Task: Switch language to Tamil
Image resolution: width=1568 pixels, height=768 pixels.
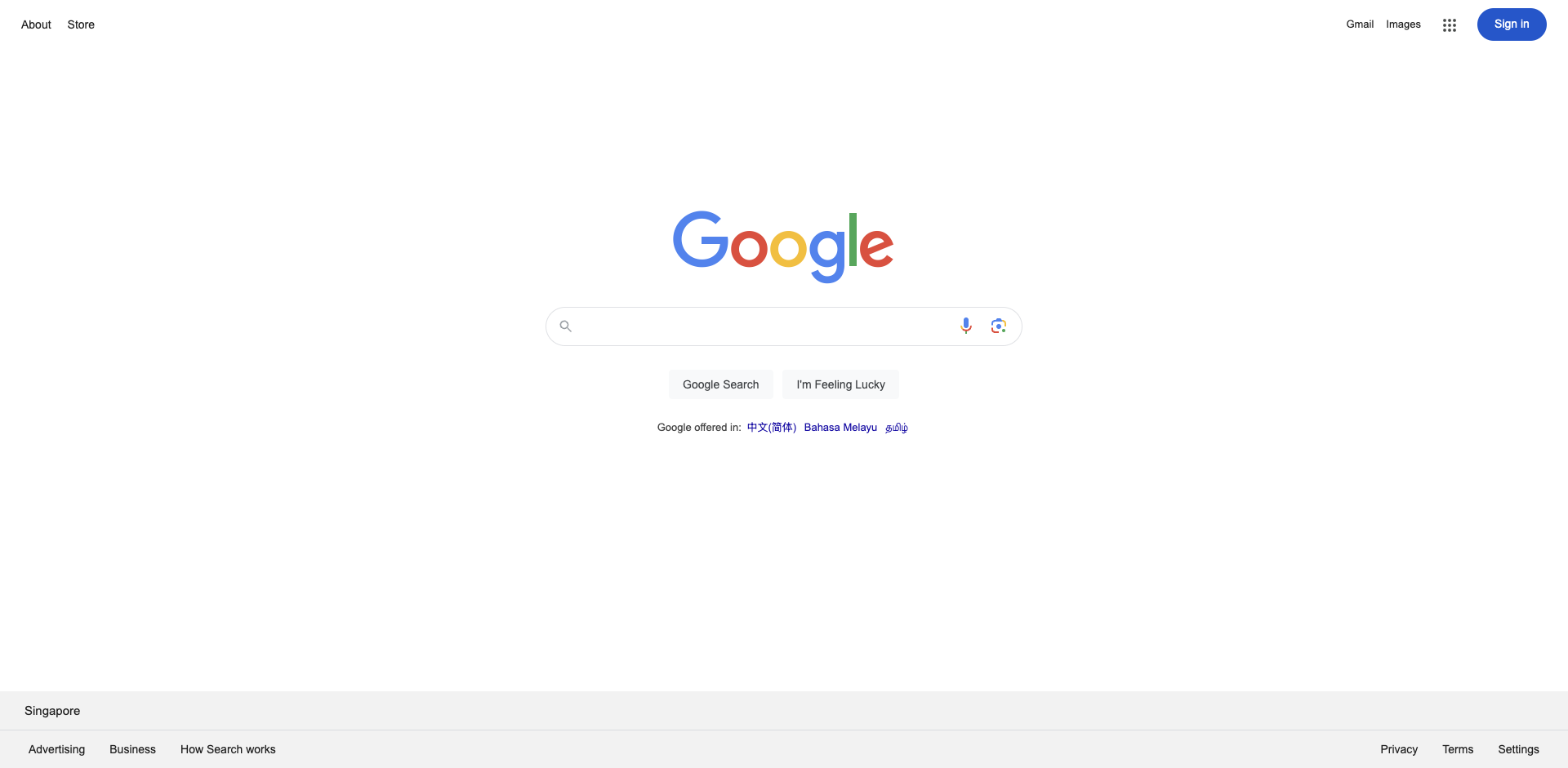Action: 897,428
